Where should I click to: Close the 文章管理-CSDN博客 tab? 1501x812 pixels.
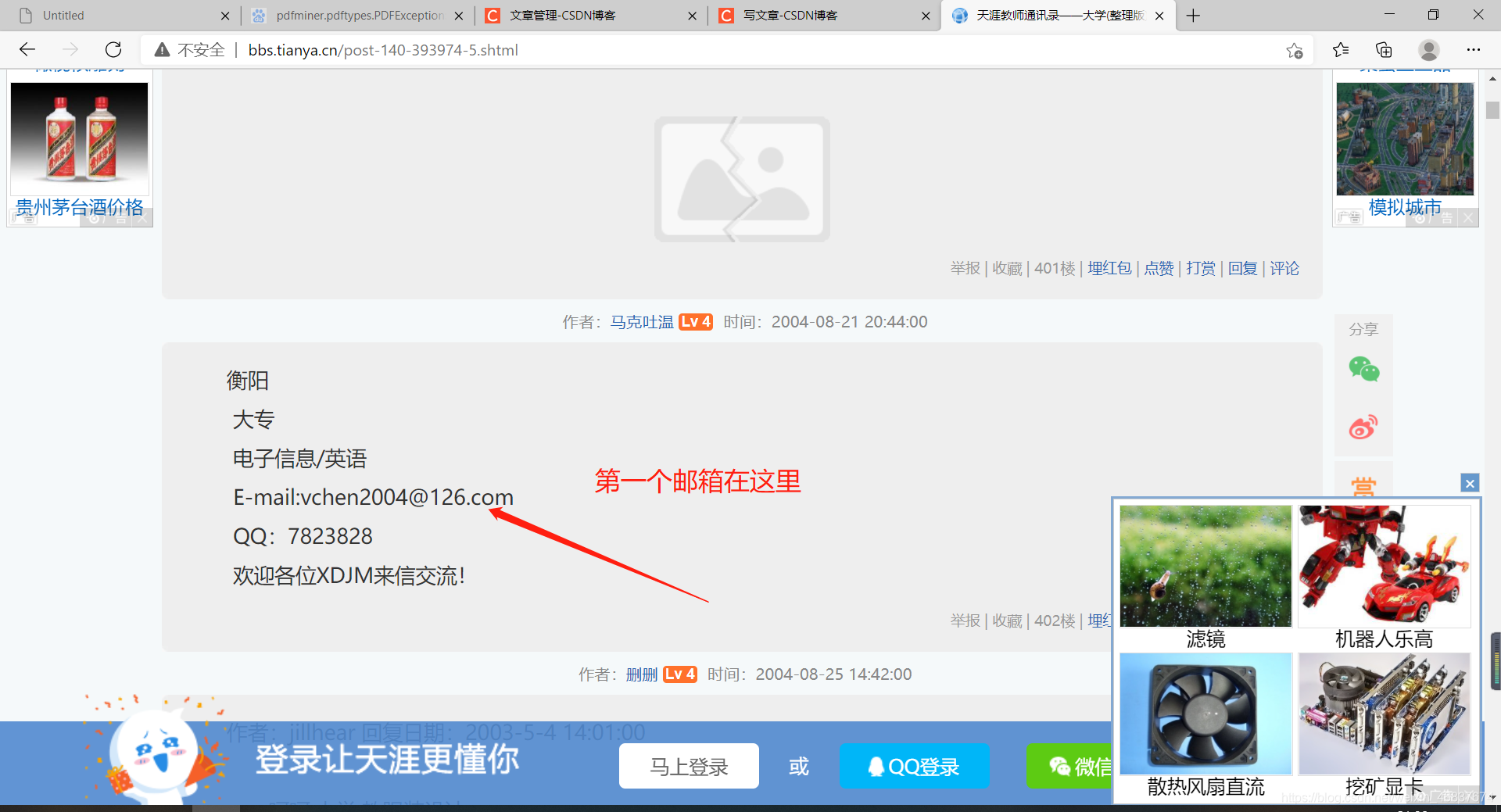(692, 16)
